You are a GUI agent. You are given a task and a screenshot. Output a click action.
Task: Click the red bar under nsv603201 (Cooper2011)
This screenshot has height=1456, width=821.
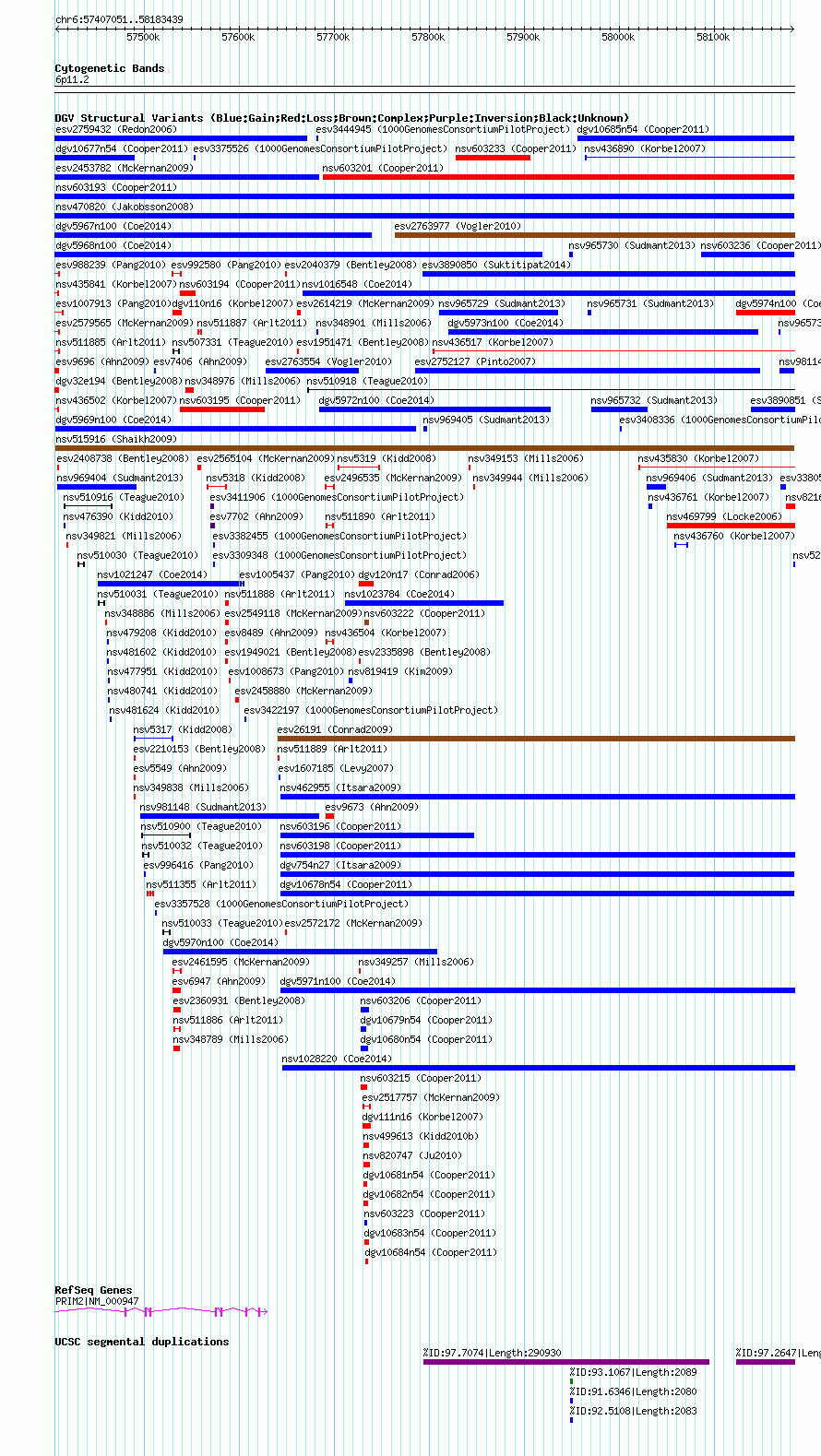(558, 177)
